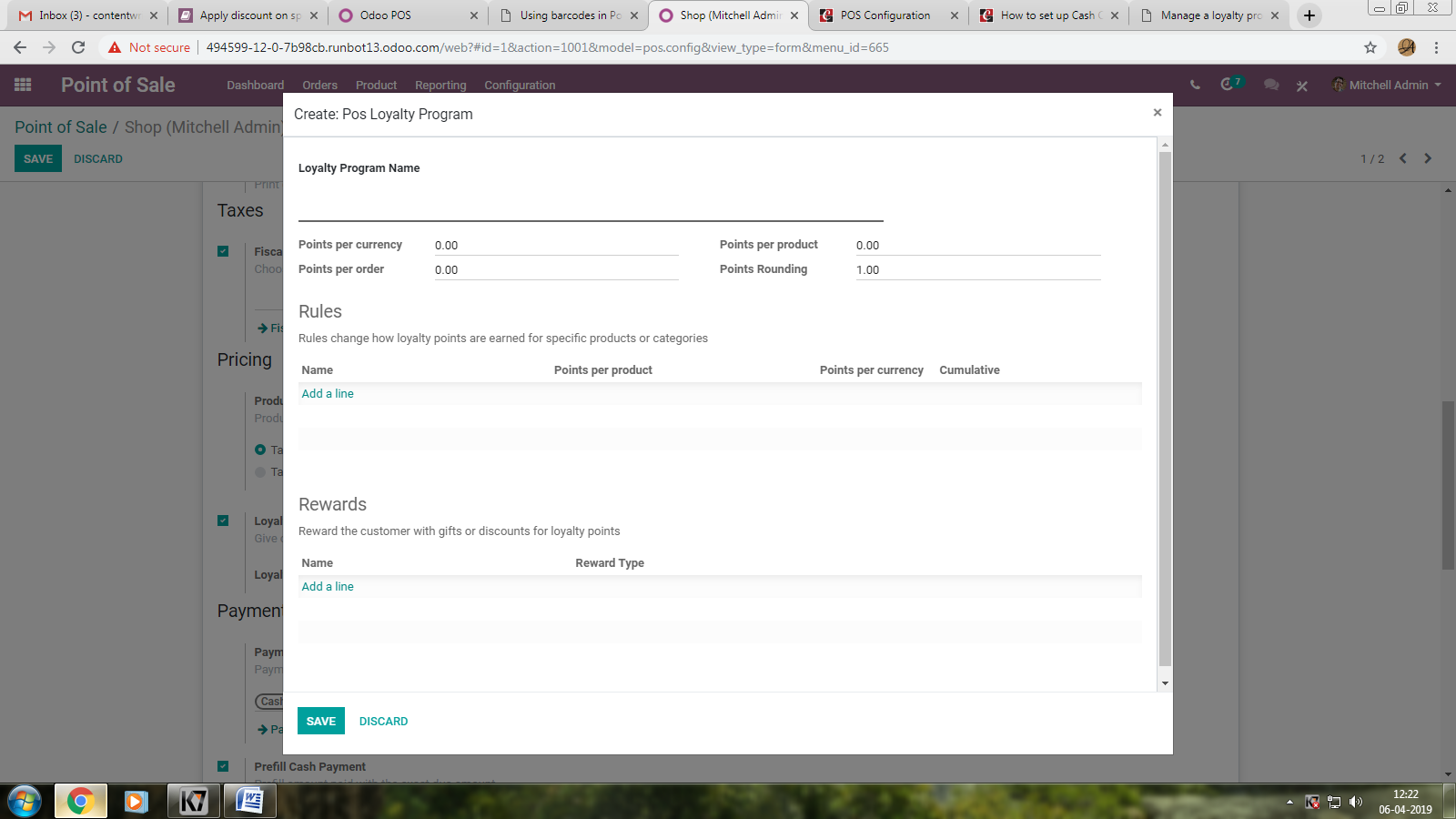Toggle the Fiscal Position checkbox
This screenshot has width=1456, height=819.
(x=223, y=251)
